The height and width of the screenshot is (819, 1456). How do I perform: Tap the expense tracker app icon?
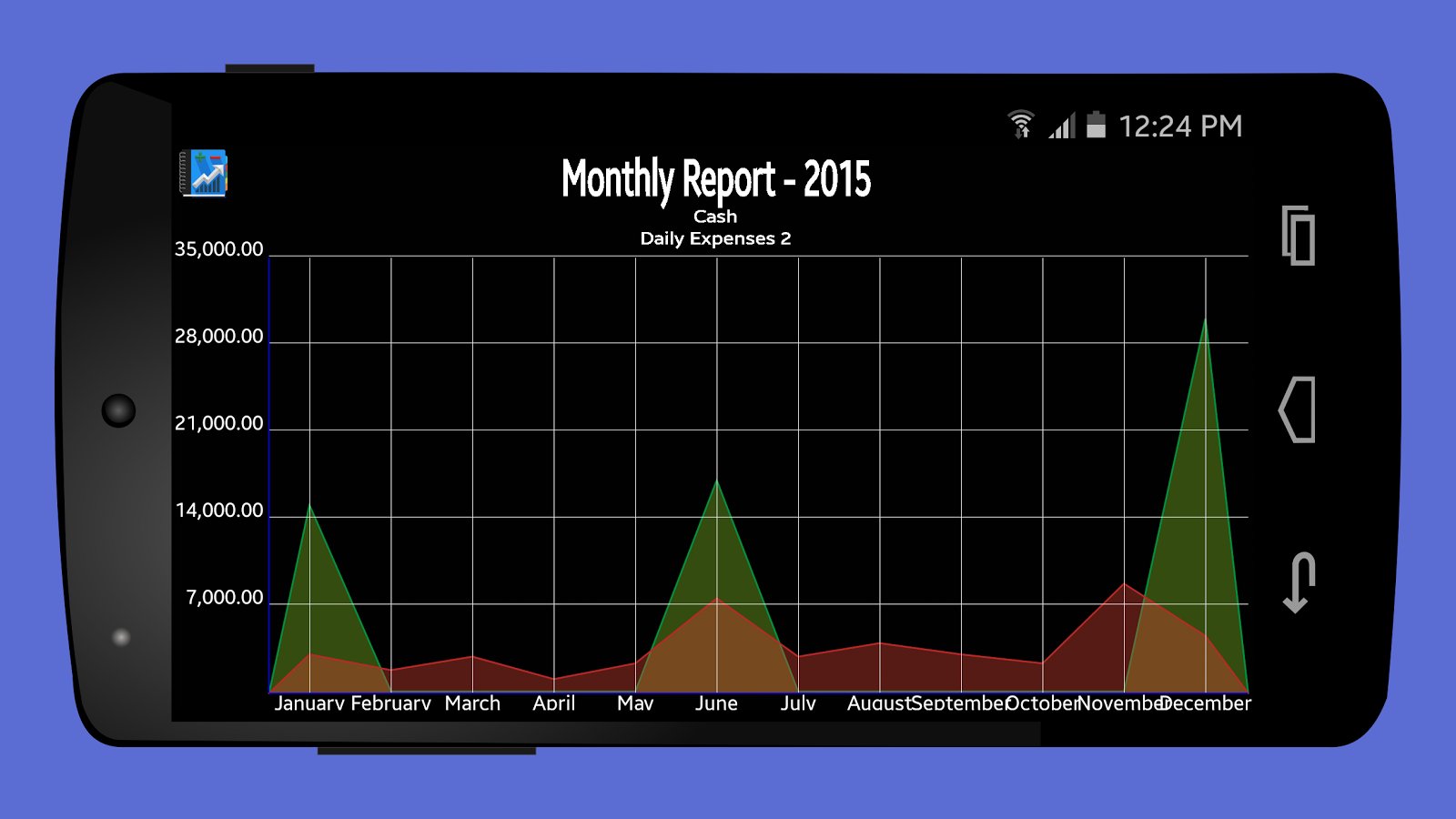click(x=204, y=173)
